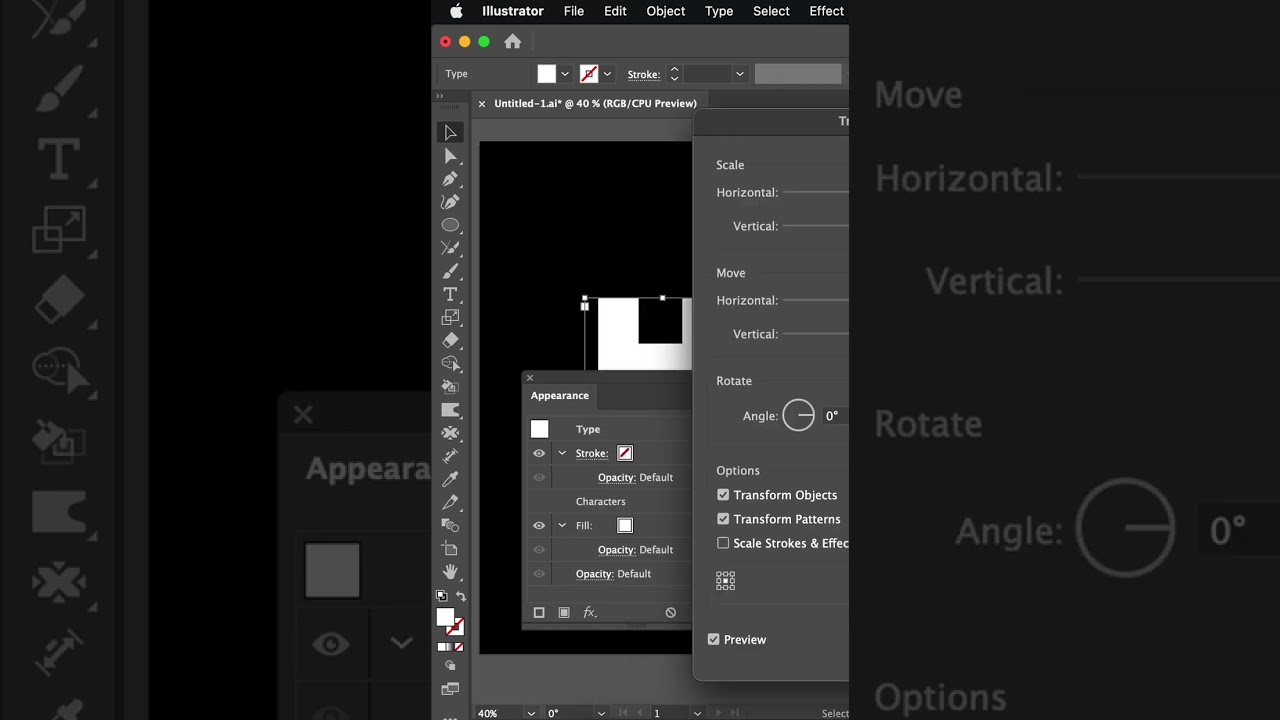Image resolution: width=1280 pixels, height=720 pixels.
Task: Open the artboard navigation dropdown
Action: click(x=697, y=713)
